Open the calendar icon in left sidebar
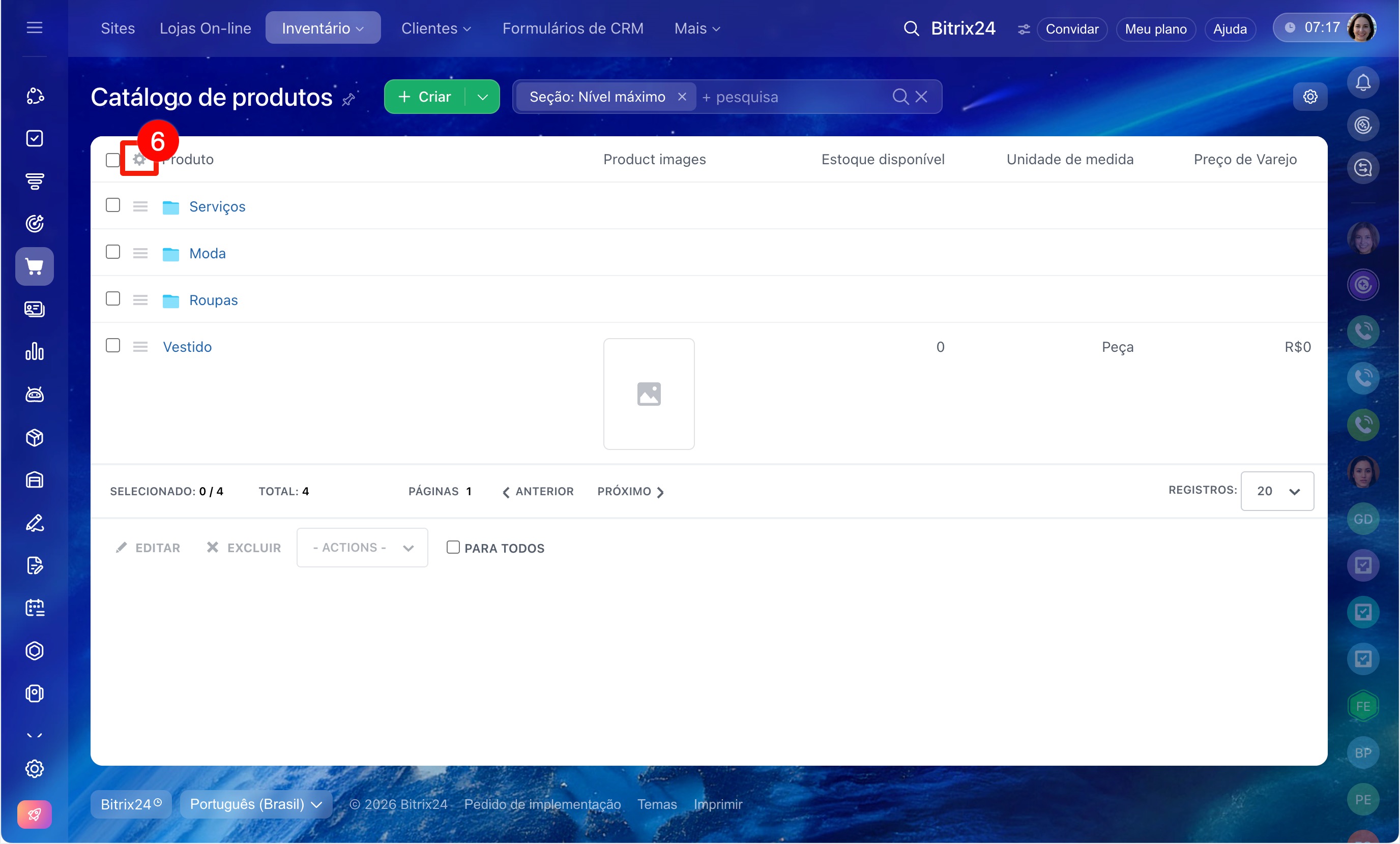This screenshot has width=1400, height=844. [35, 608]
